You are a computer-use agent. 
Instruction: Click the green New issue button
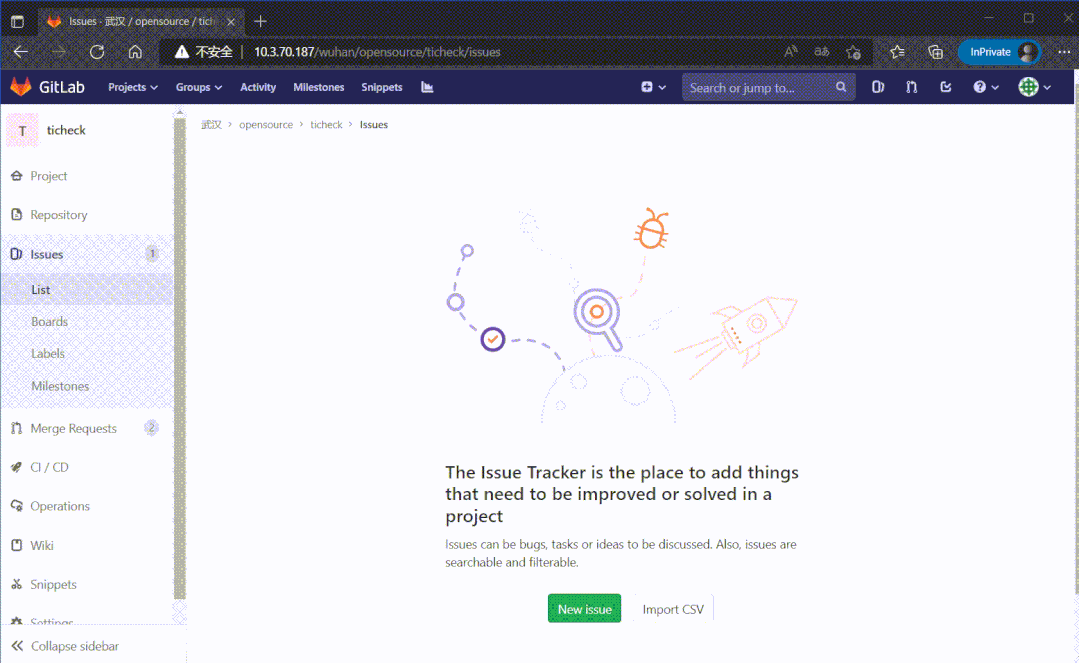tap(584, 609)
